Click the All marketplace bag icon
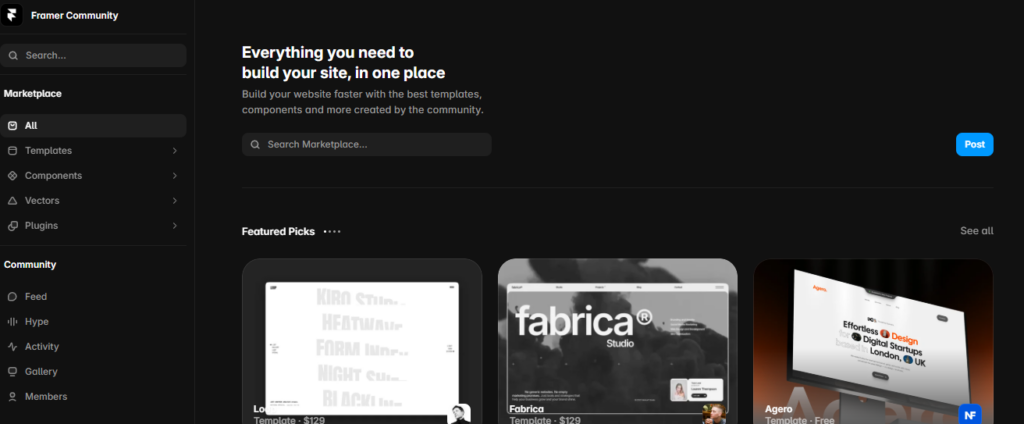1024x424 pixels. (12, 125)
